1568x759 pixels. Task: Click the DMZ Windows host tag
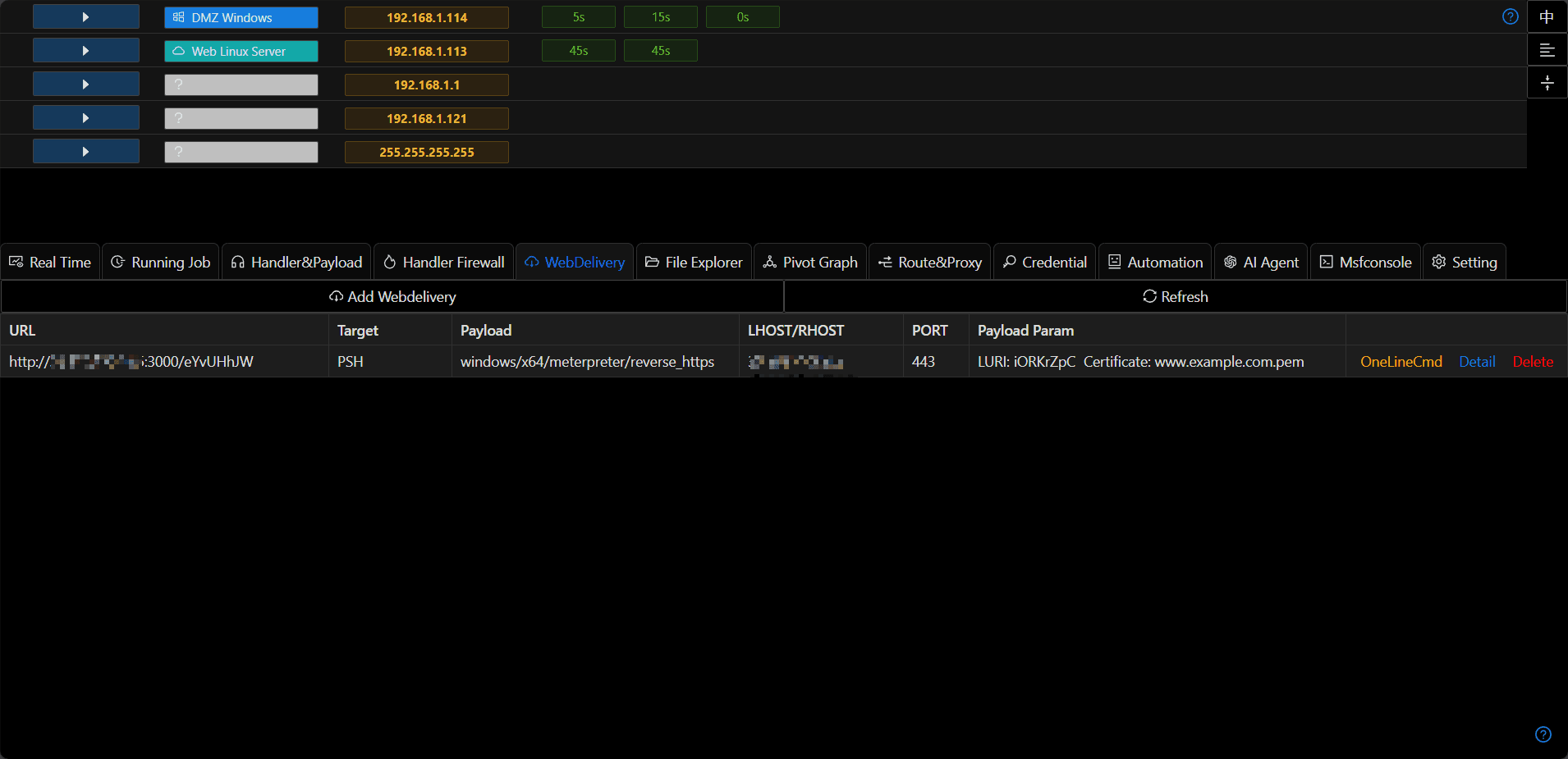coord(241,17)
